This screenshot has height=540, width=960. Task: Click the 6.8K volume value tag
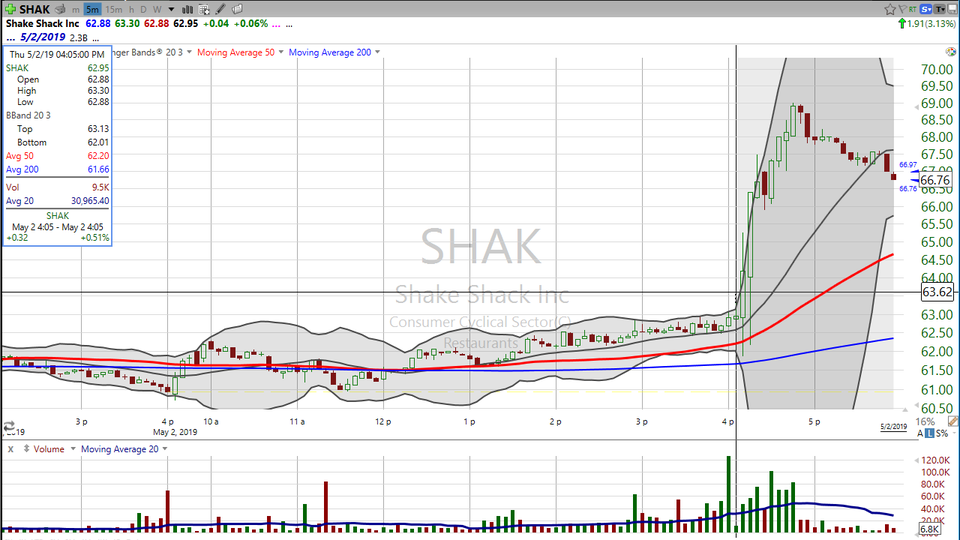pos(929,529)
